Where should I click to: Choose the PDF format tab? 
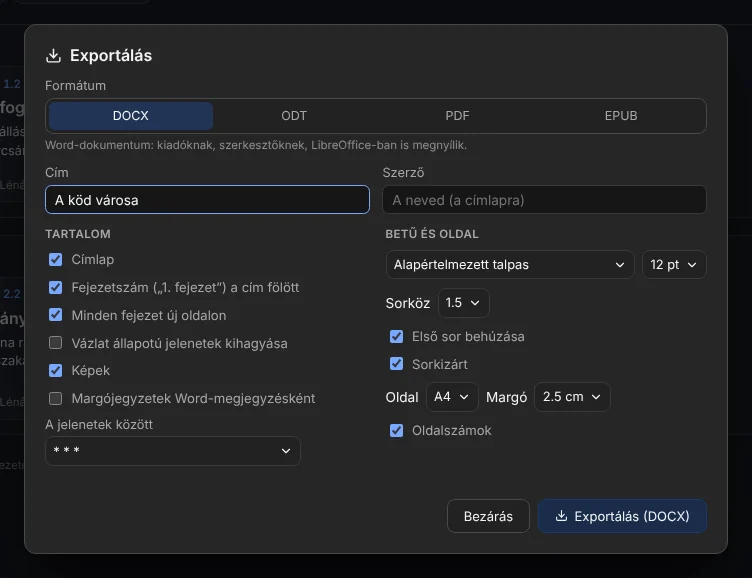coord(457,116)
